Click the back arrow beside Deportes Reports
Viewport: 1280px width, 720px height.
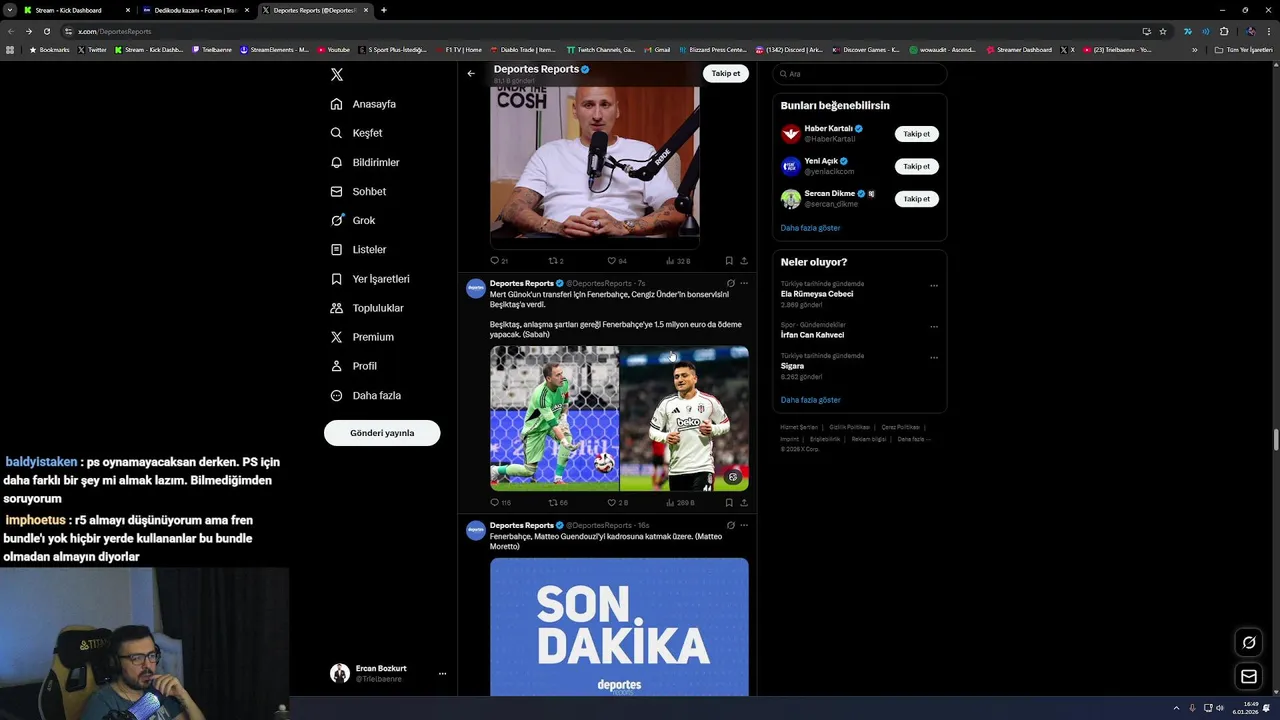pyautogui.click(x=471, y=73)
